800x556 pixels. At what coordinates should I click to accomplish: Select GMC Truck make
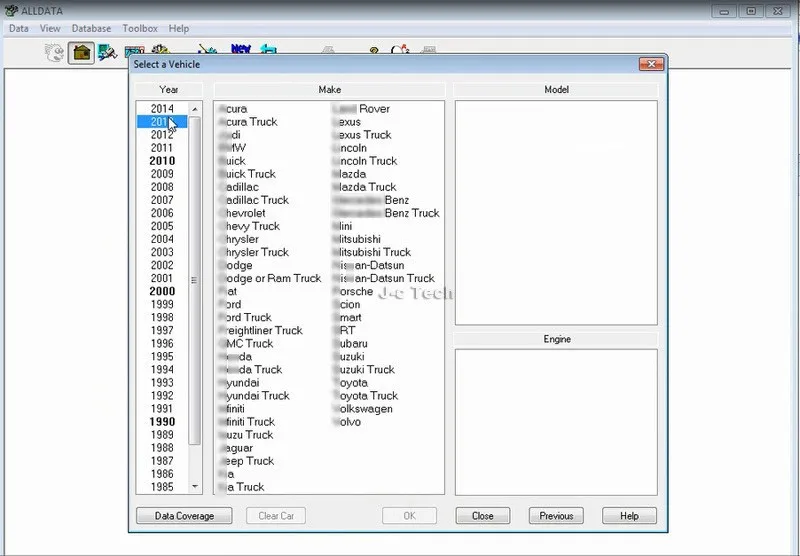click(x=246, y=343)
